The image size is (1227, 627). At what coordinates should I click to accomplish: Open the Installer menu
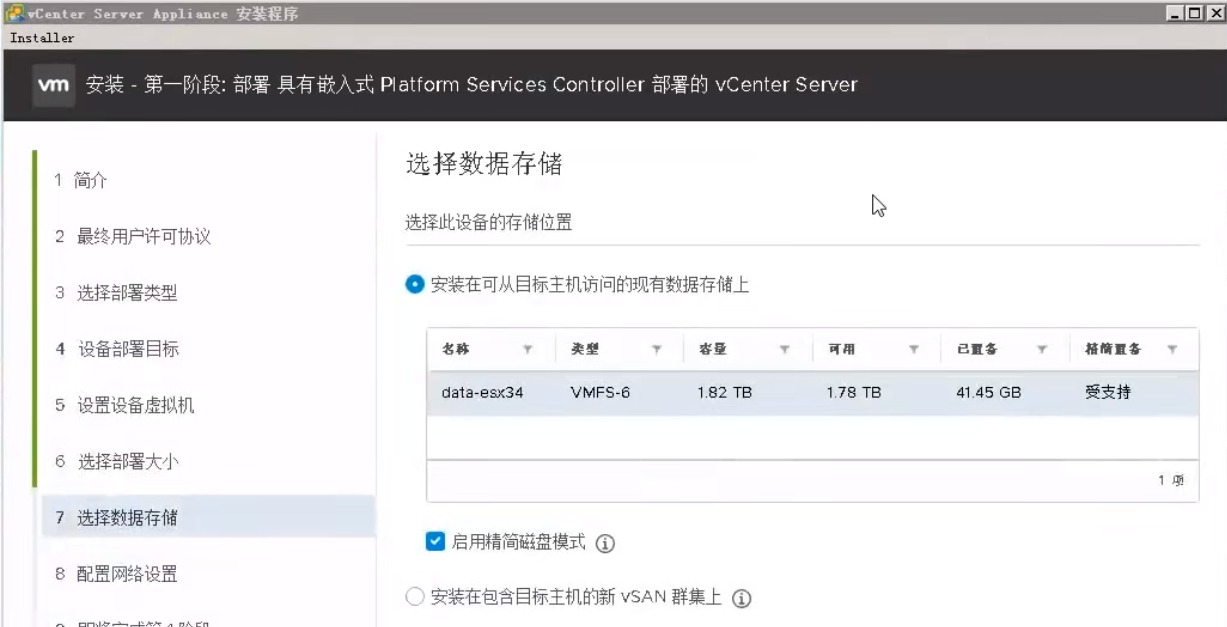[x=42, y=38]
